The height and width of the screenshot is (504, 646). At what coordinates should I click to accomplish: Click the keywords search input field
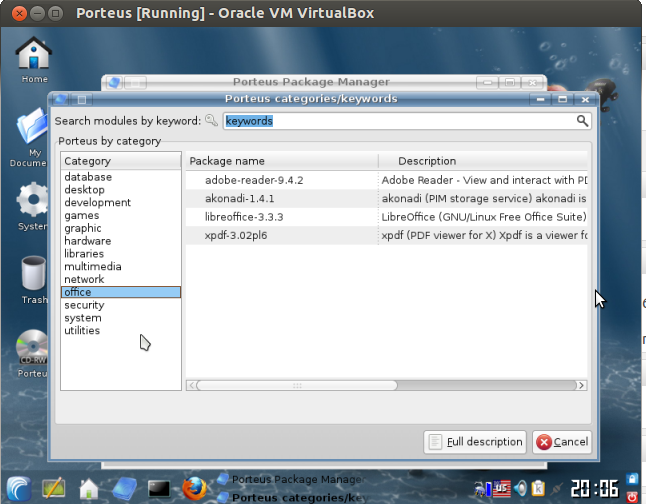tap(407, 121)
